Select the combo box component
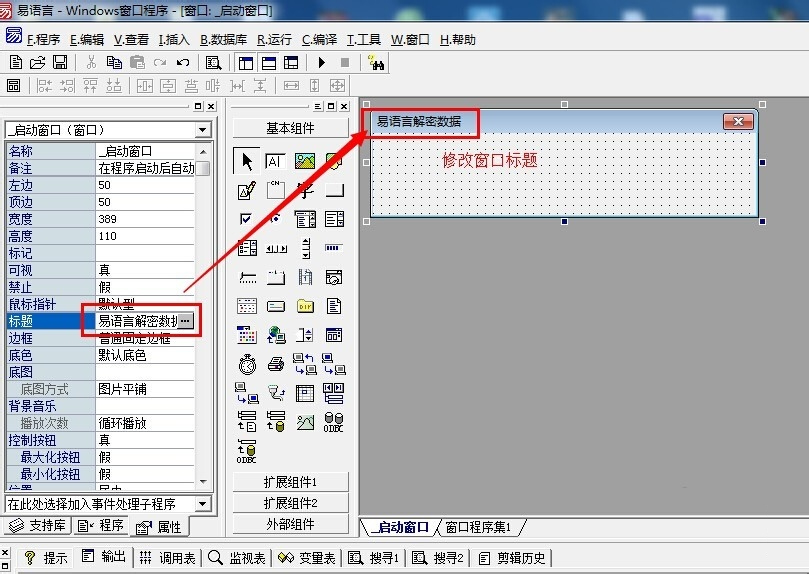 pyautogui.click(x=305, y=219)
